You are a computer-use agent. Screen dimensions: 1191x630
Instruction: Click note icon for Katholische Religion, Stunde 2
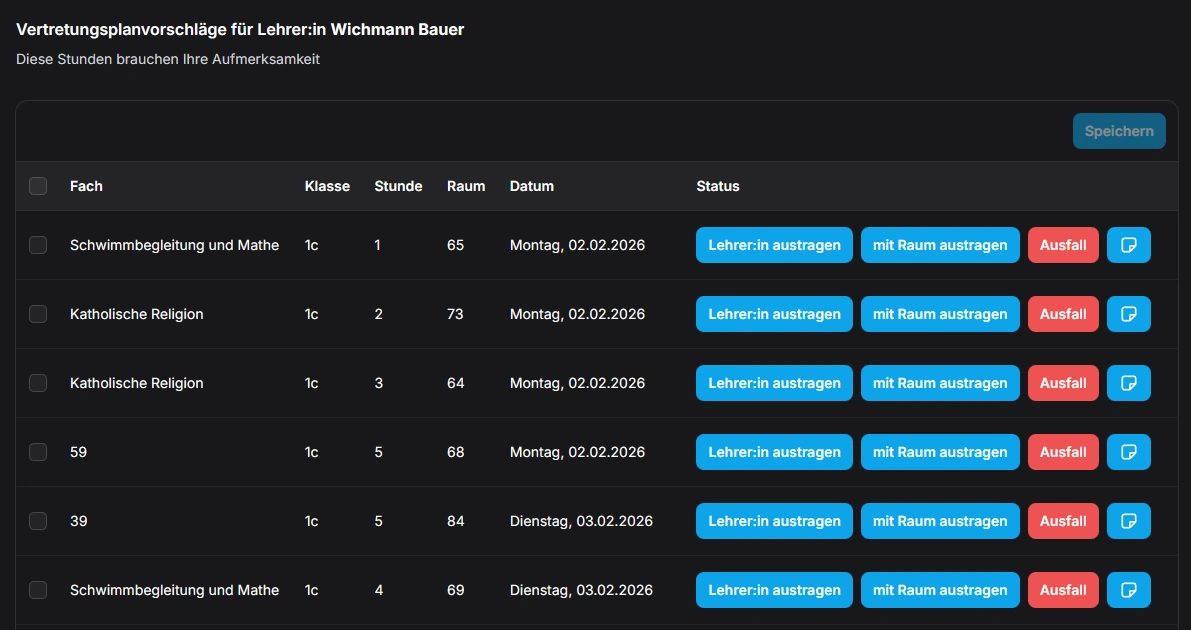tap(1128, 314)
